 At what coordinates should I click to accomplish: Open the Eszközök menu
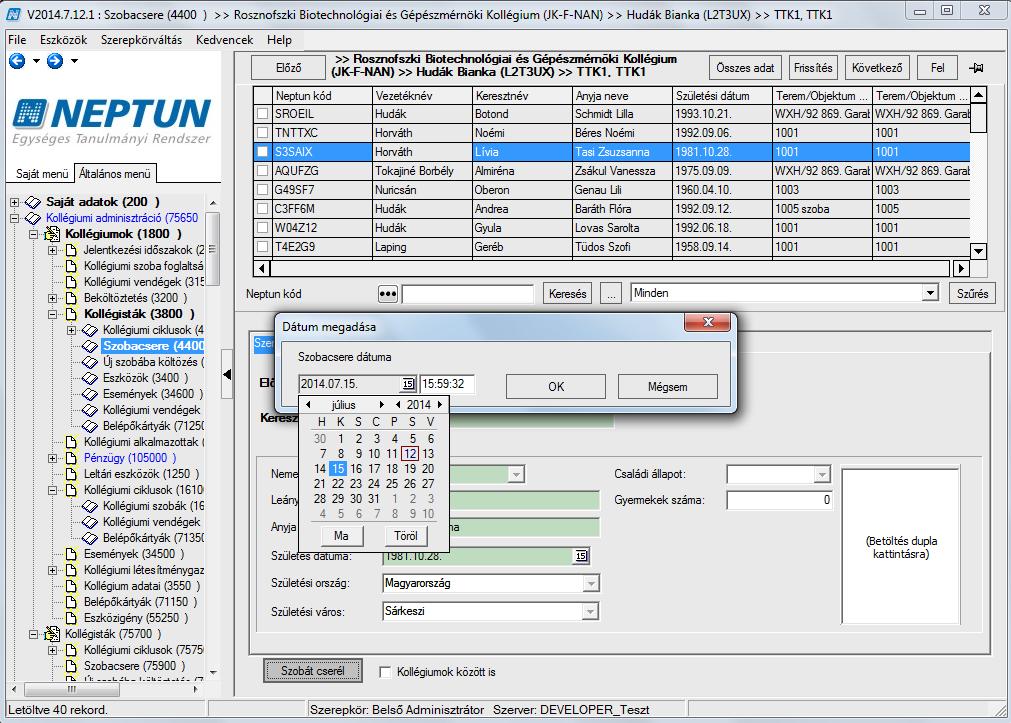[x=63, y=40]
